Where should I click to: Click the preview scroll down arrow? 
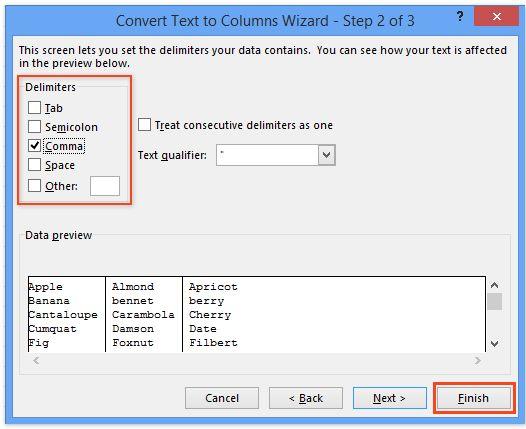[494, 343]
